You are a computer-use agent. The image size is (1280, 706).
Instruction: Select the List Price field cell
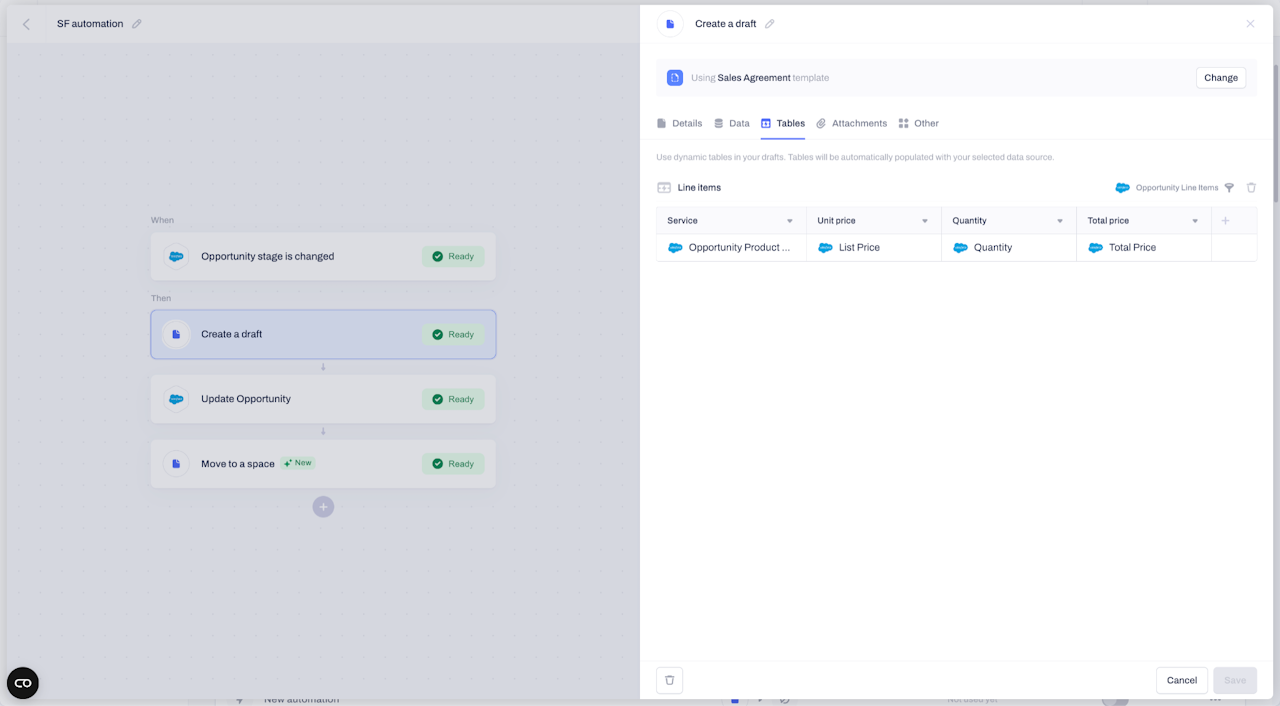point(874,248)
